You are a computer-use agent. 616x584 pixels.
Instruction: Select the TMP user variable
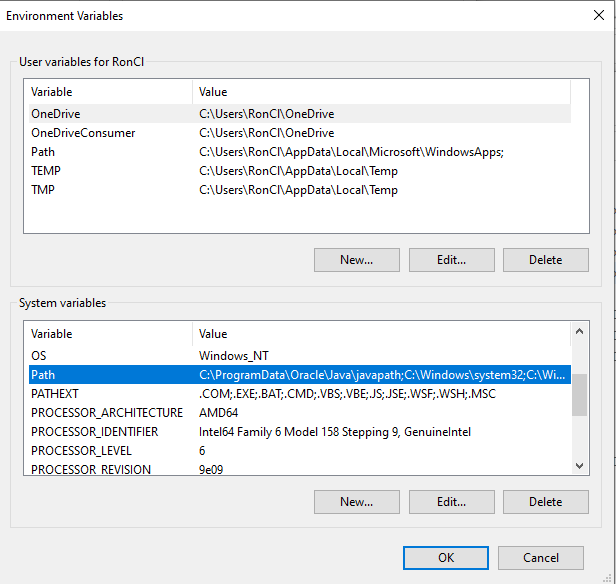(x=110, y=190)
